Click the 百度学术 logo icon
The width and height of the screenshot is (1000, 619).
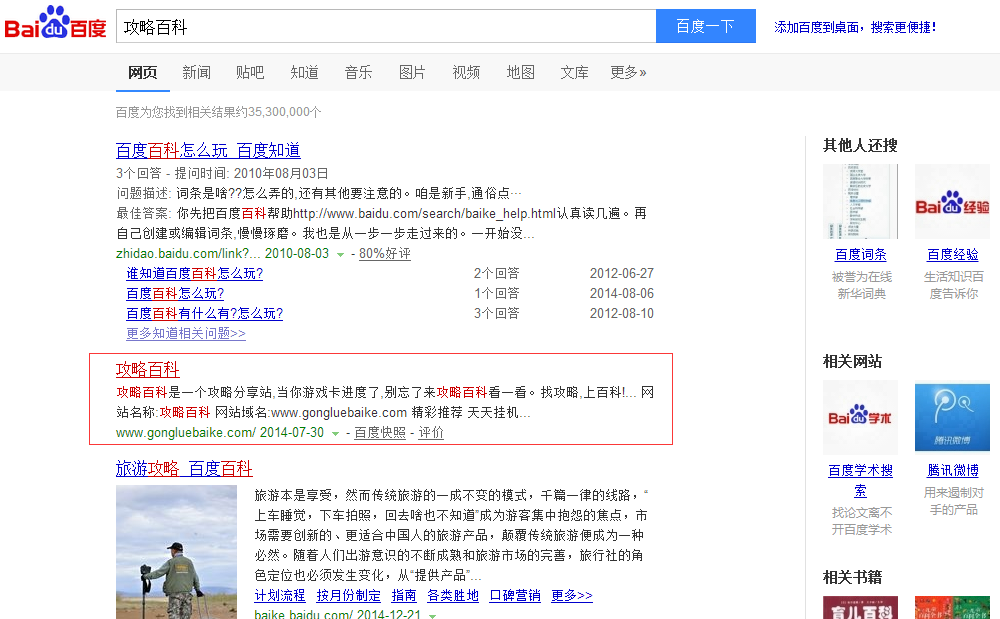click(x=860, y=417)
